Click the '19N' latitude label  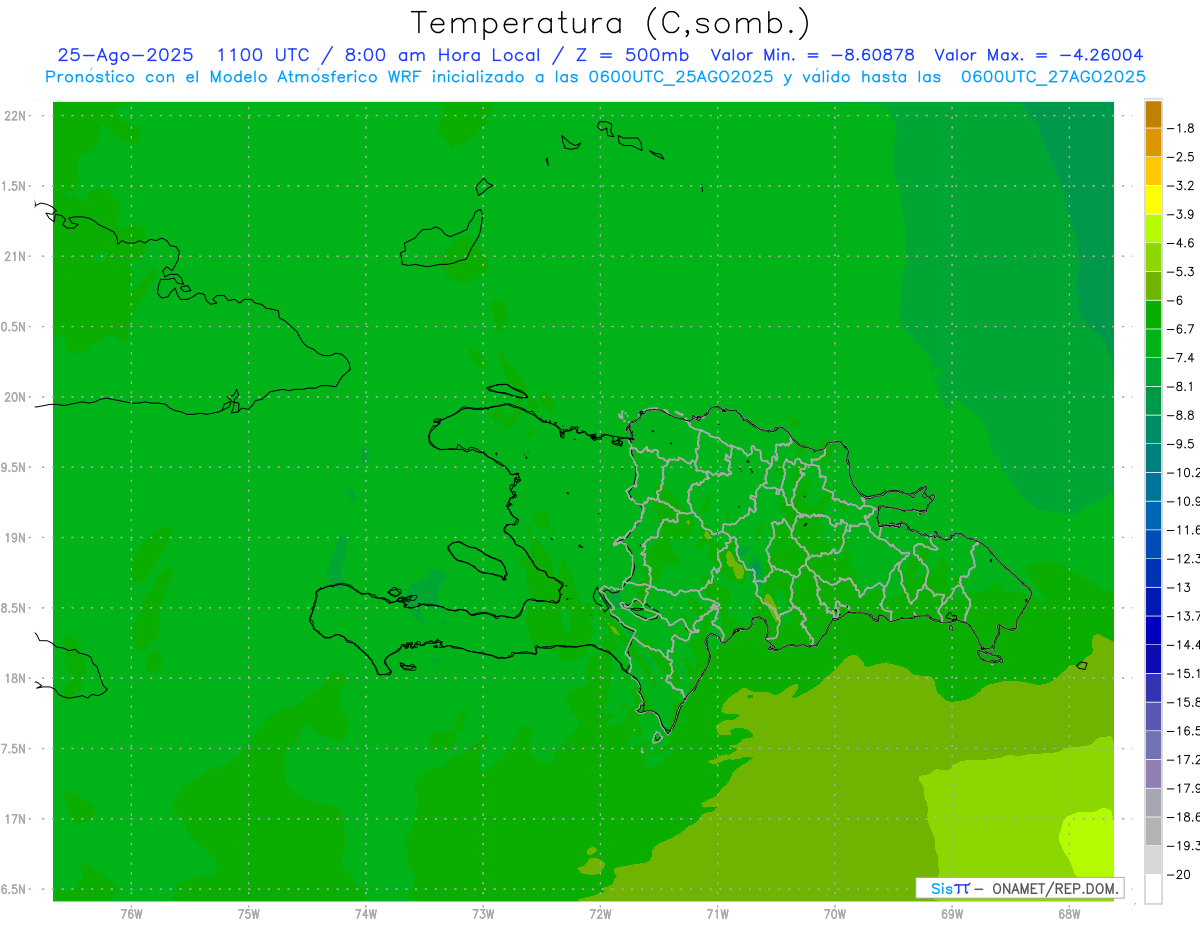[16, 538]
